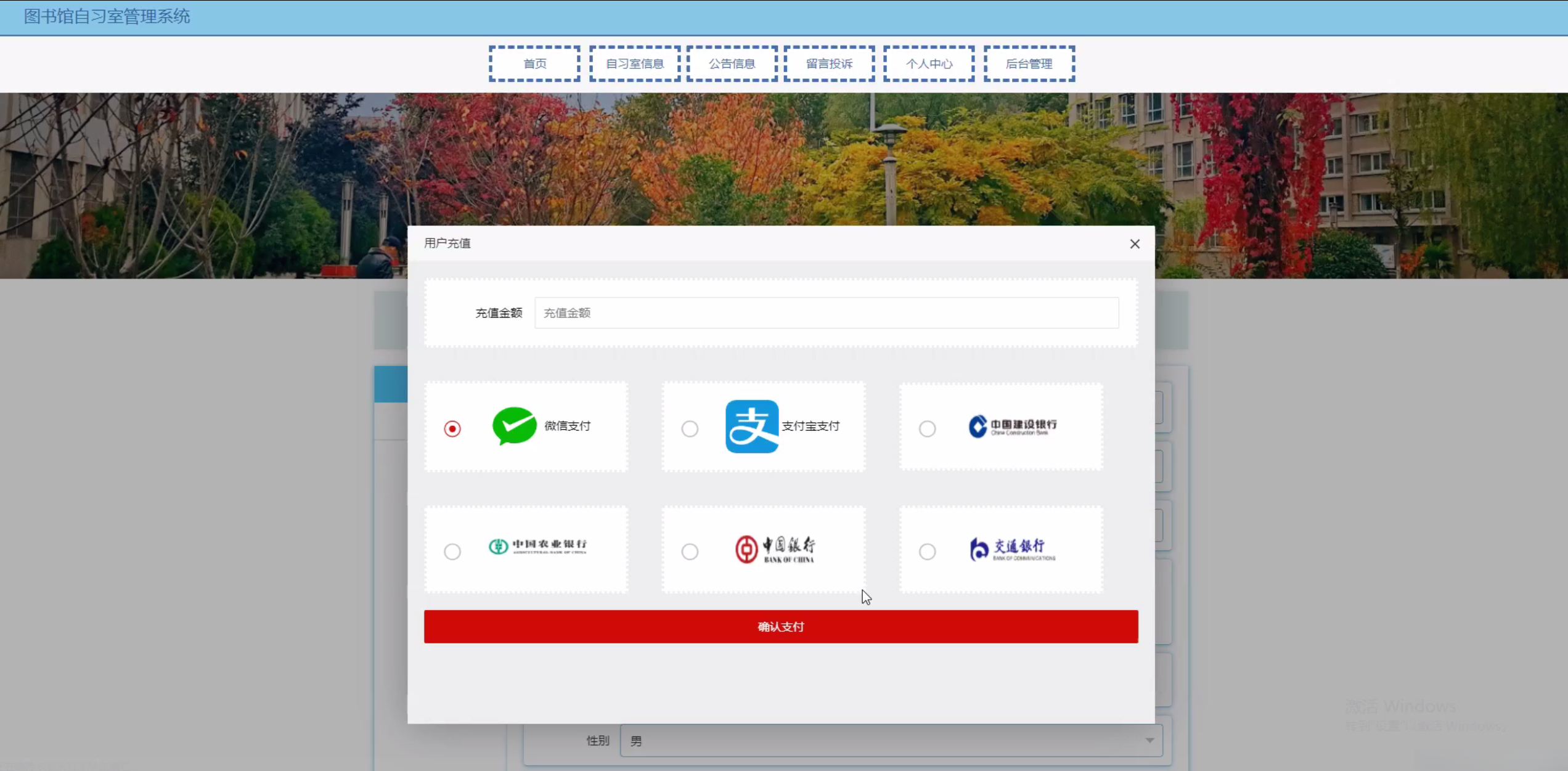Focus the 充值金额 input field

pyautogui.click(x=826, y=313)
